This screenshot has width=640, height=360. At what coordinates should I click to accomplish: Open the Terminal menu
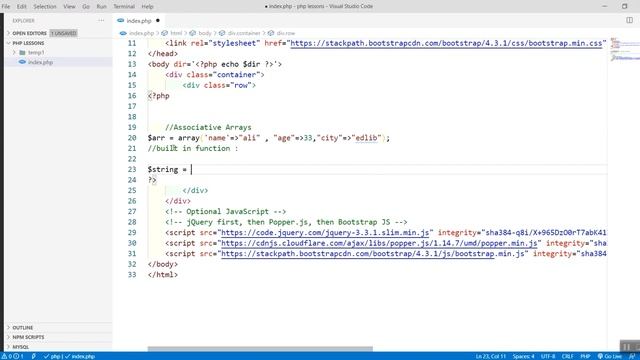(124, 7)
